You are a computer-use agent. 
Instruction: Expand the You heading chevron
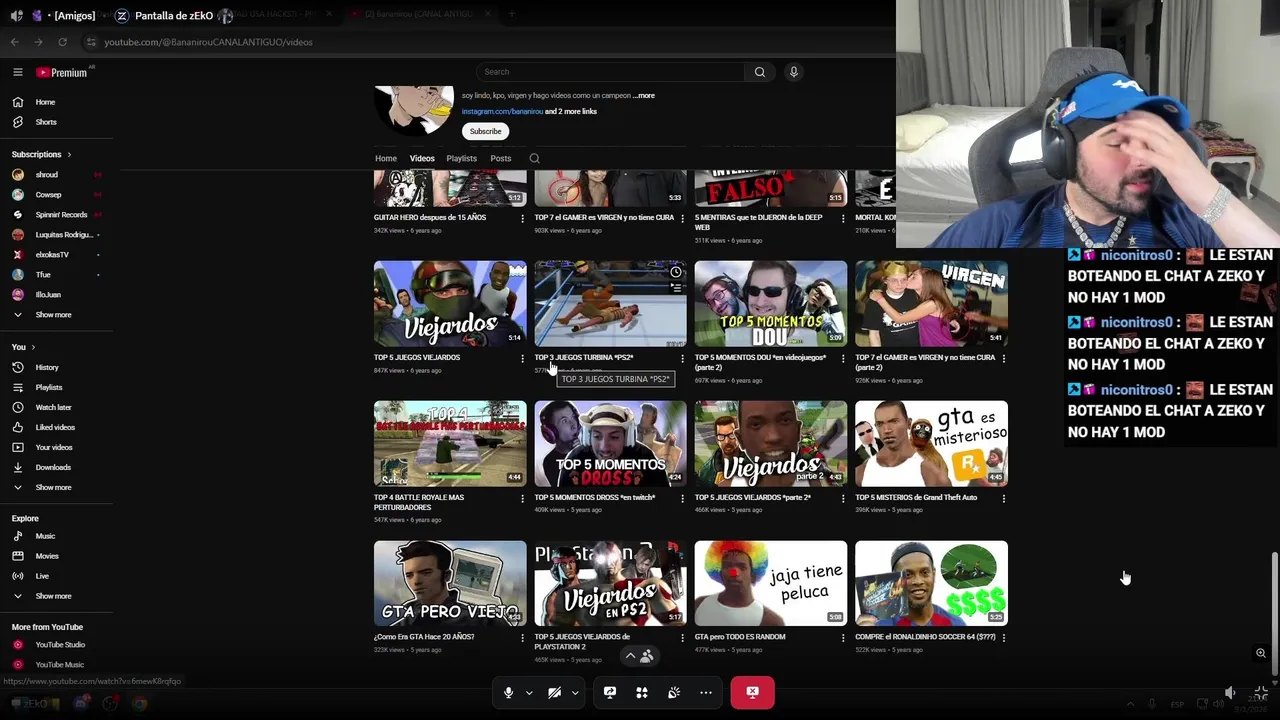pos(33,347)
